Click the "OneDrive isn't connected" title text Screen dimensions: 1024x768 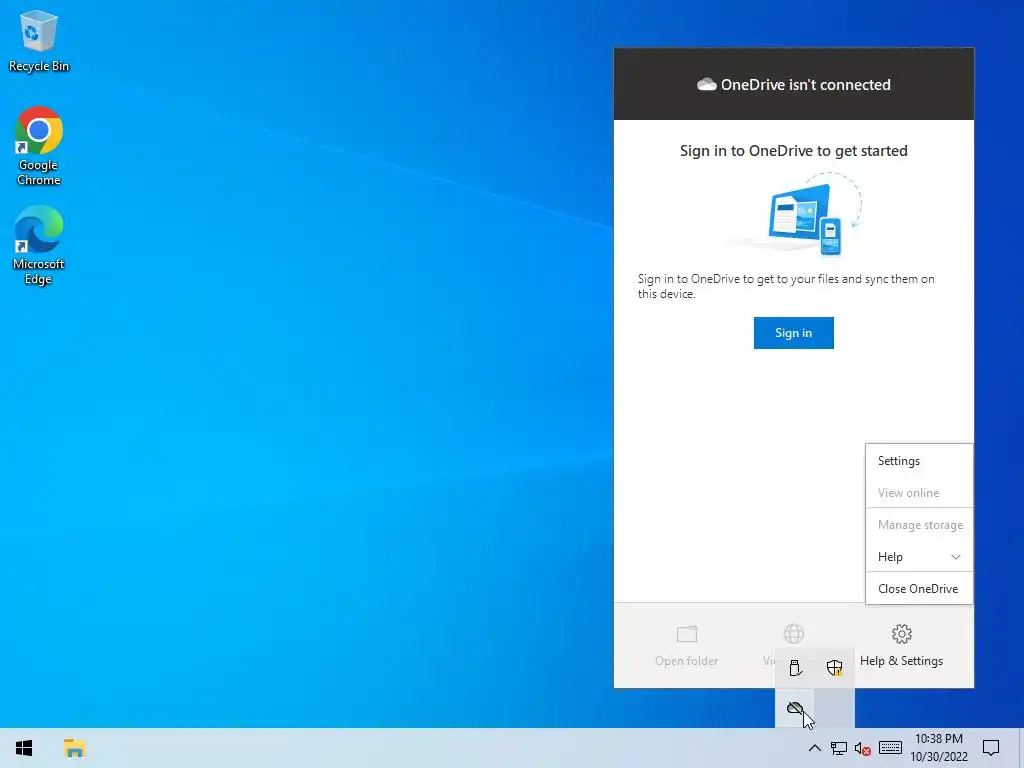[x=805, y=85]
